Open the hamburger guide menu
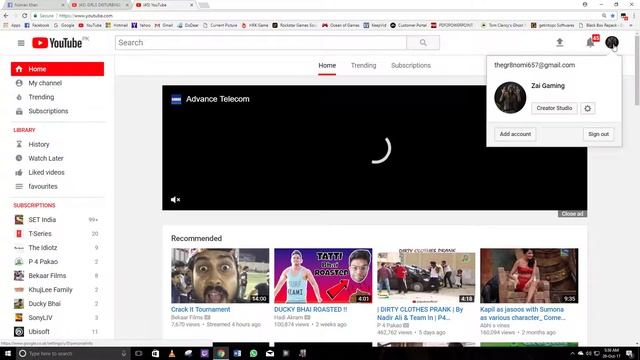640x360 pixels. click(21, 43)
